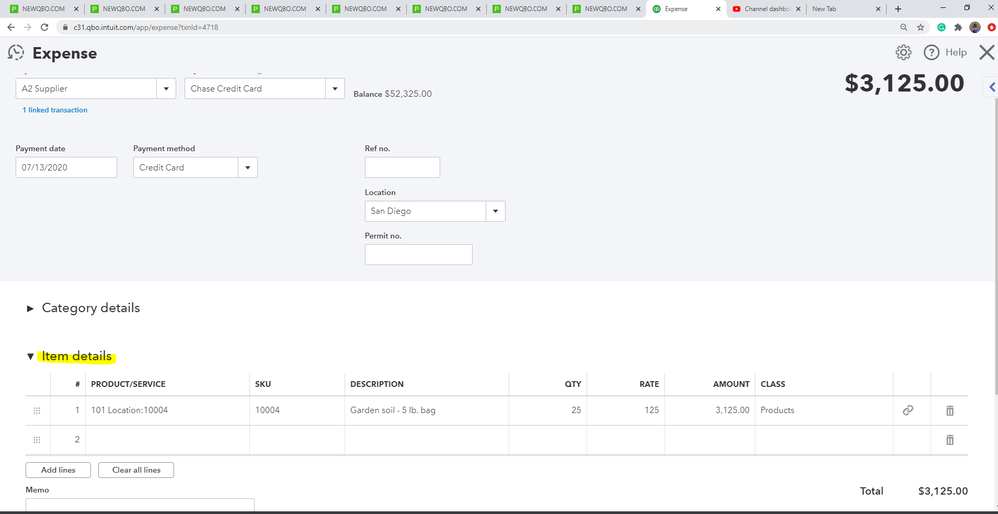Bookmark this page with star icon

click(920, 27)
